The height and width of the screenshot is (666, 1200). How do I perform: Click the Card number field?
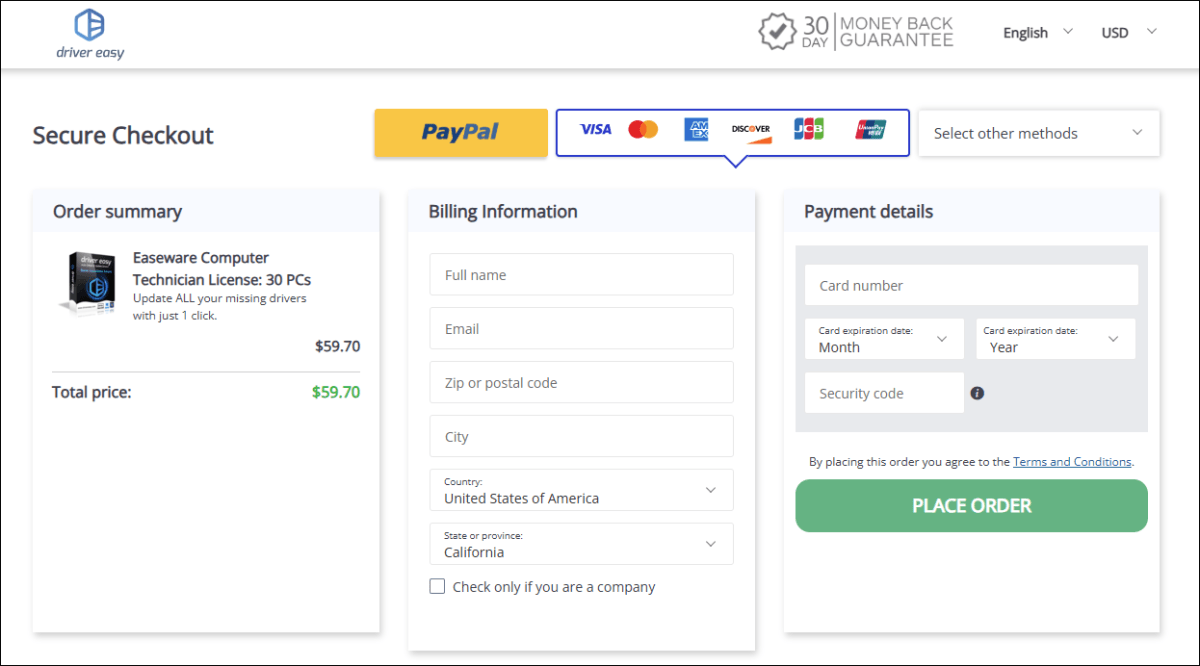tap(971, 285)
